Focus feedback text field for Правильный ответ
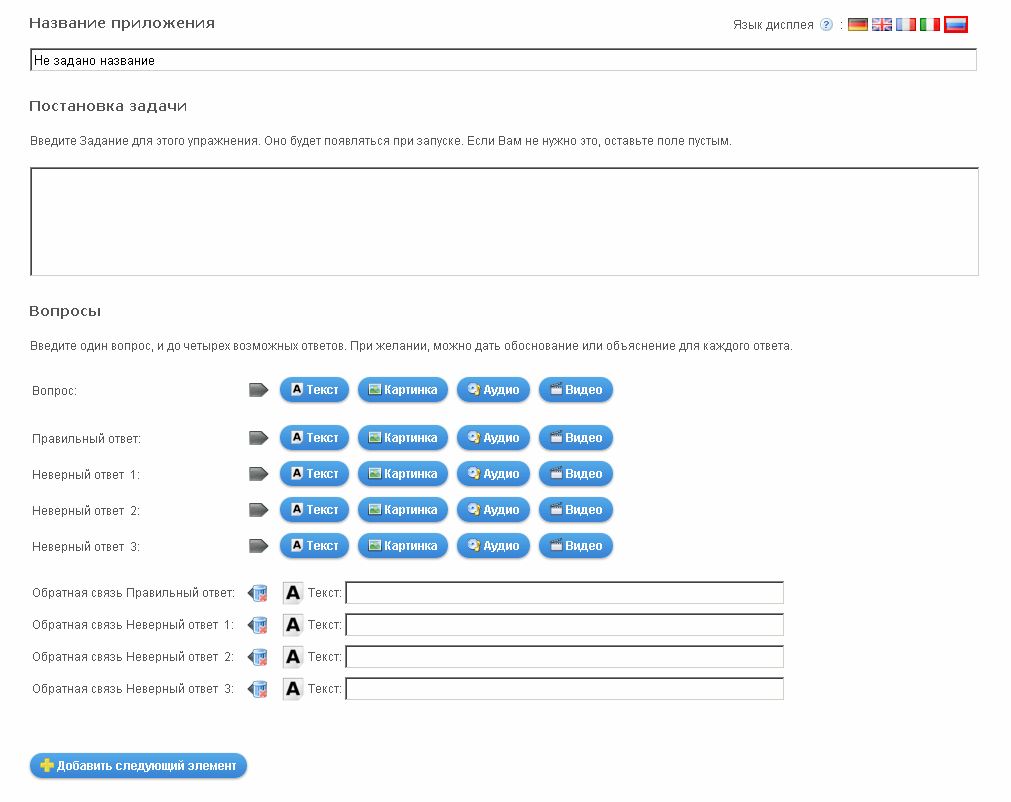The height and width of the screenshot is (802, 1011). click(x=565, y=593)
